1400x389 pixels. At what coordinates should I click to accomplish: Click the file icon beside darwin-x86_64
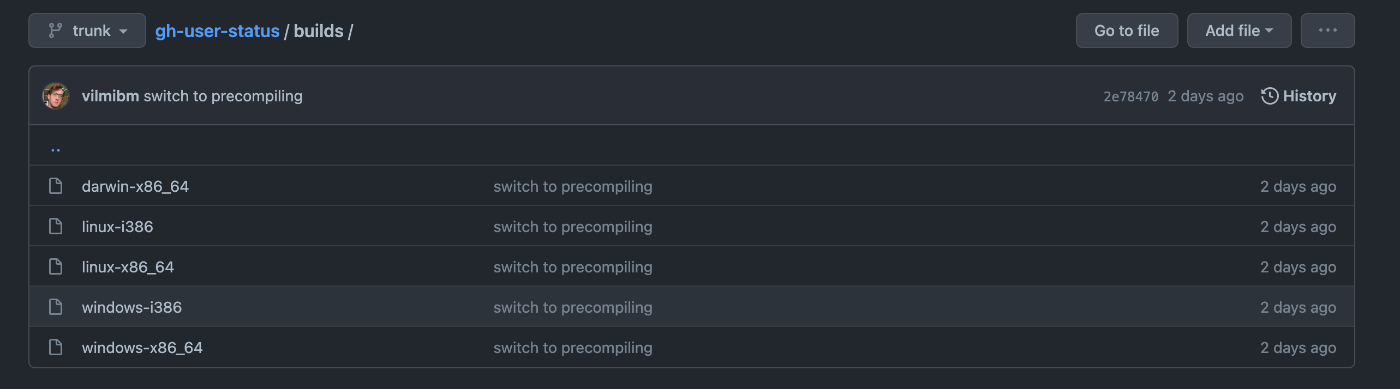point(56,186)
